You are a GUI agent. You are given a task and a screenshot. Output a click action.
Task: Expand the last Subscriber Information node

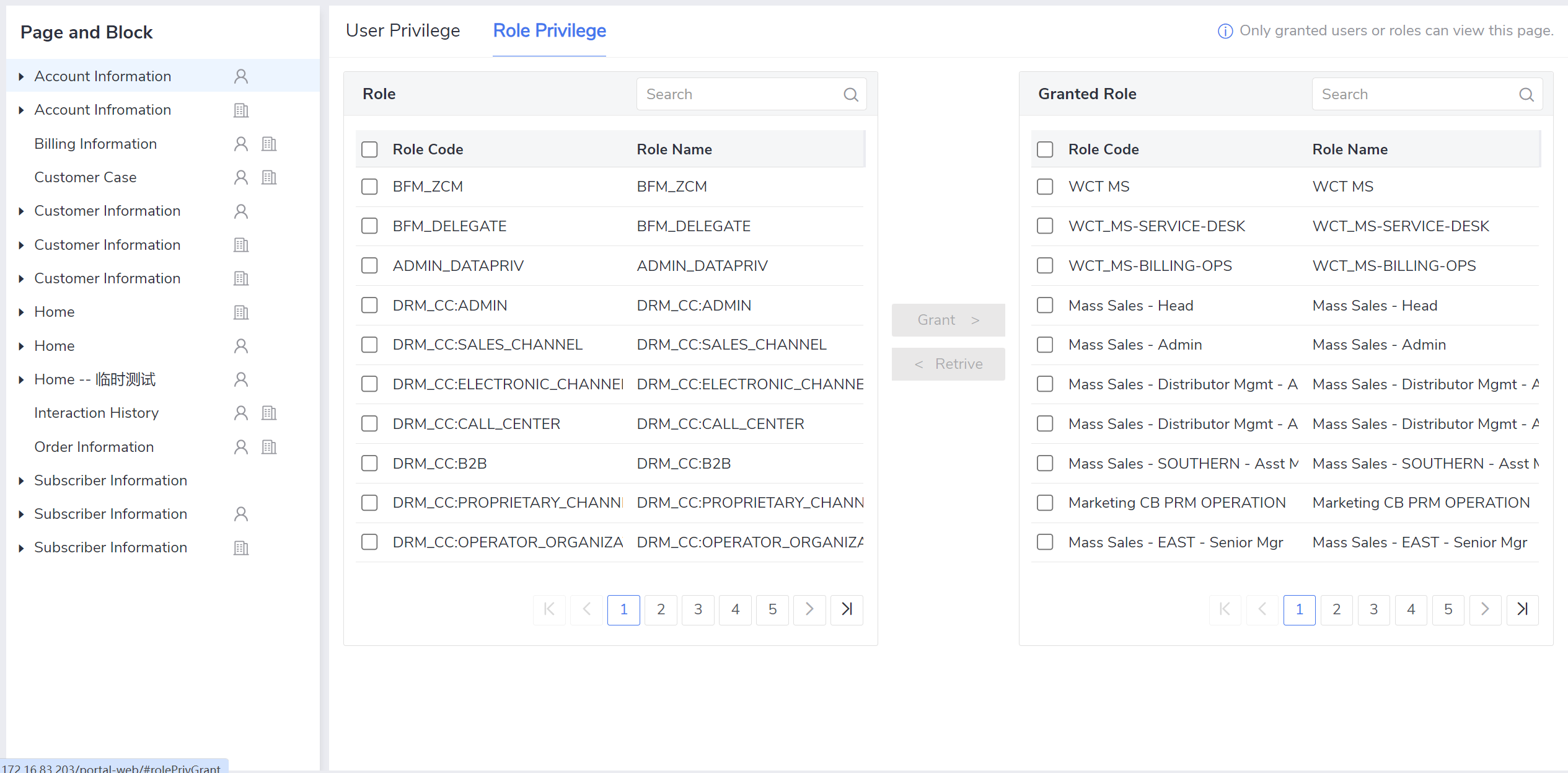coord(21,548)
